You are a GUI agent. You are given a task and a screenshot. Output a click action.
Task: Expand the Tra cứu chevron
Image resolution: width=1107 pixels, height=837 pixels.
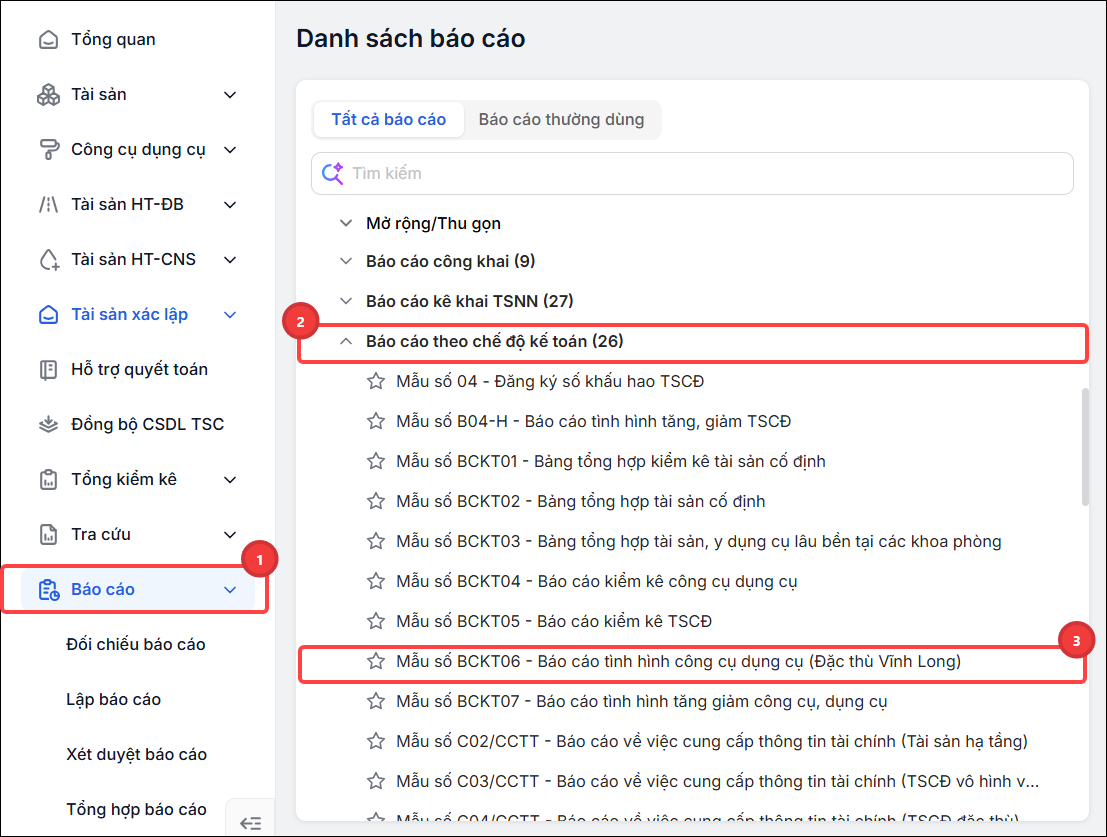230,535
